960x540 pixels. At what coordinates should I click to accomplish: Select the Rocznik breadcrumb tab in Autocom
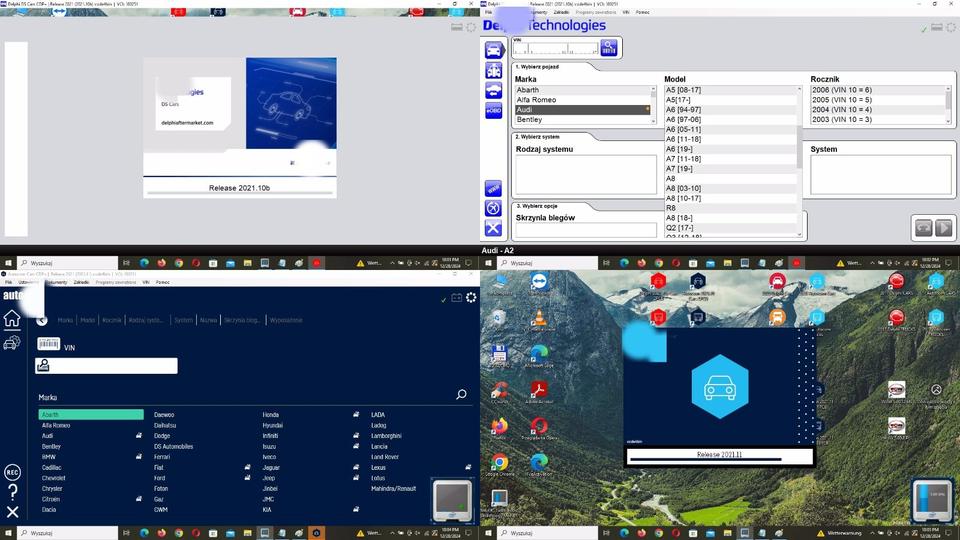111,320
